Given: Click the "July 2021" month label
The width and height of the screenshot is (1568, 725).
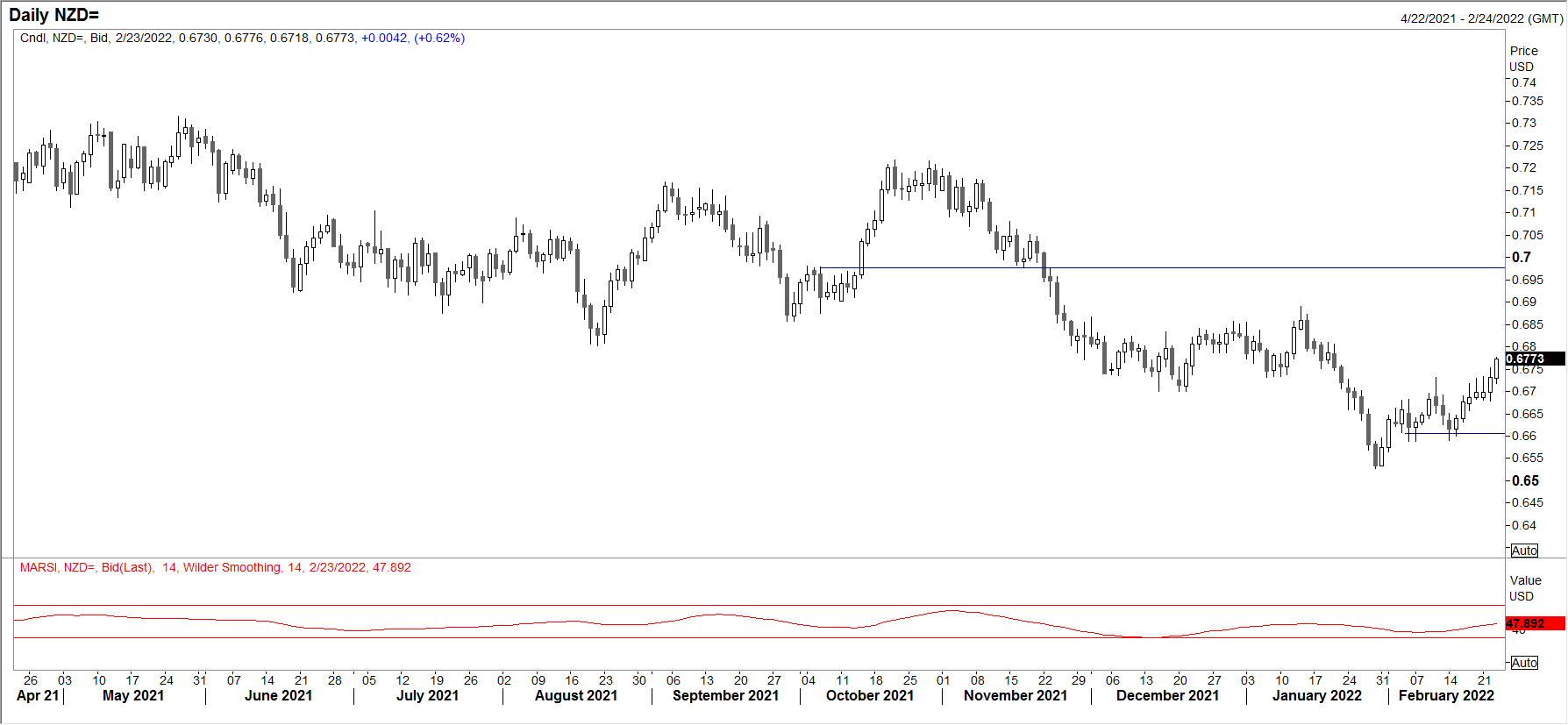Looking at the screenshot, I should (x=427, y=695).
